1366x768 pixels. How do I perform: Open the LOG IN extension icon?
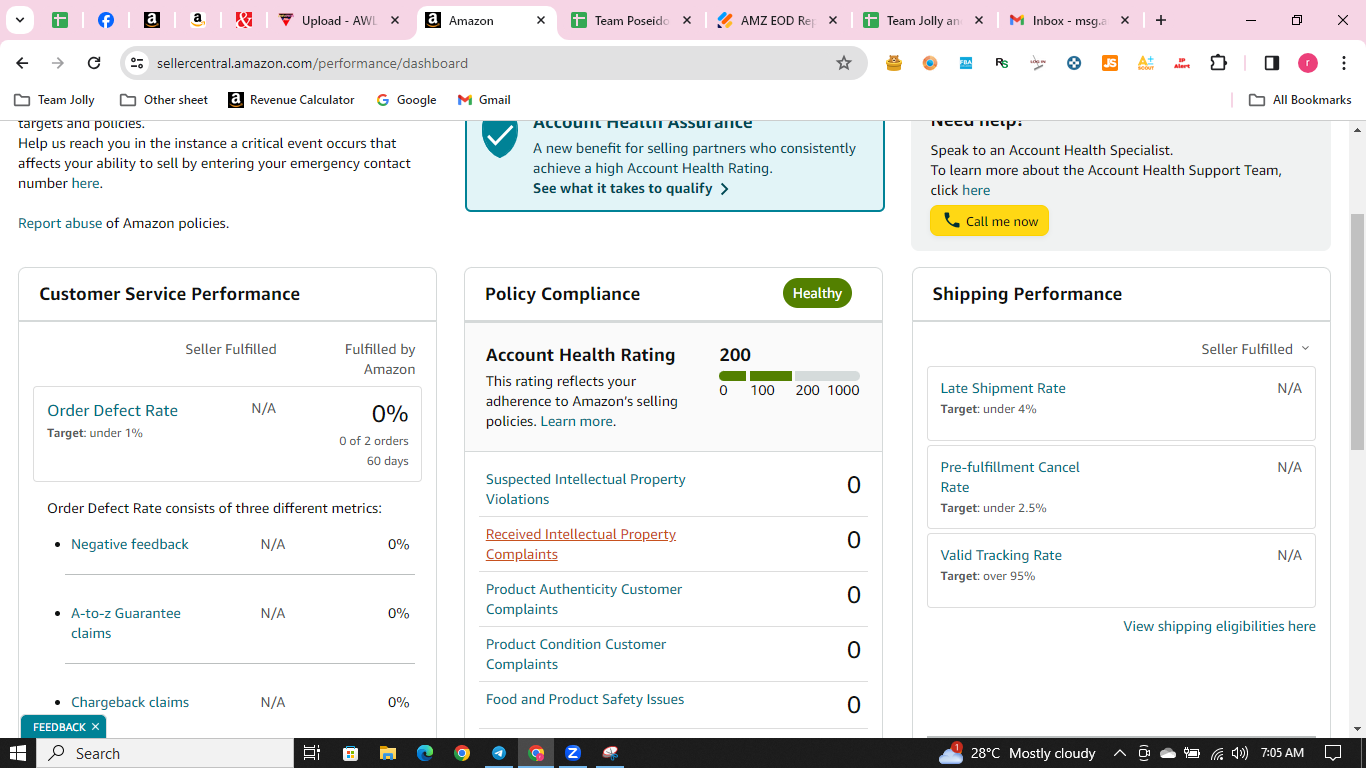click(1038, 63)
